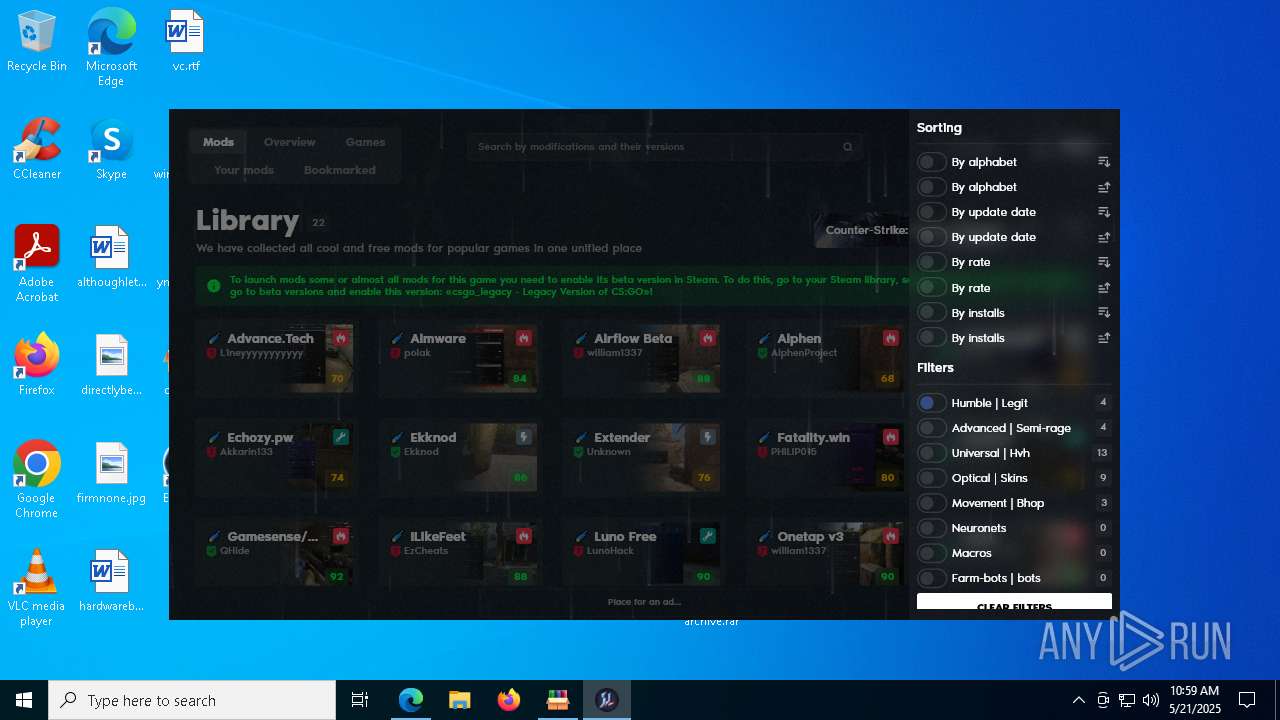Screen dimensions: 1280x720
Task: Click the descending sort icon for first By rate
Action: click(1104, 262)
